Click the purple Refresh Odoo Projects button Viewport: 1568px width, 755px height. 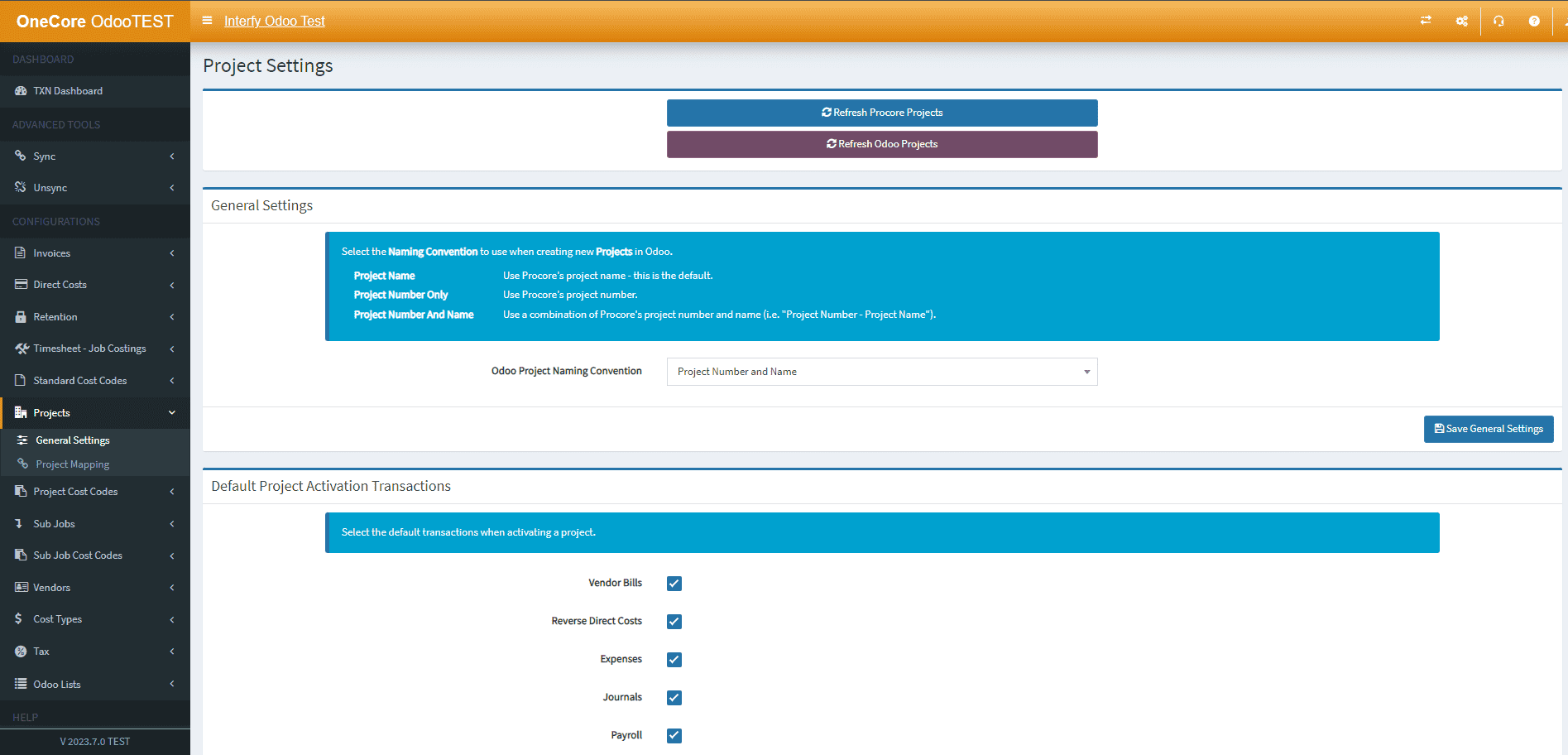881,144
